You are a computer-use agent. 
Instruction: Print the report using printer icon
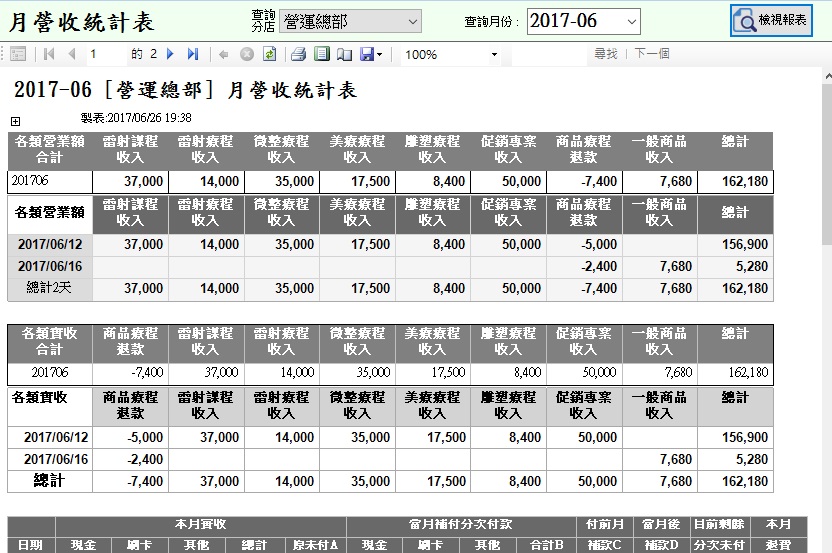(x=298, y=54)
